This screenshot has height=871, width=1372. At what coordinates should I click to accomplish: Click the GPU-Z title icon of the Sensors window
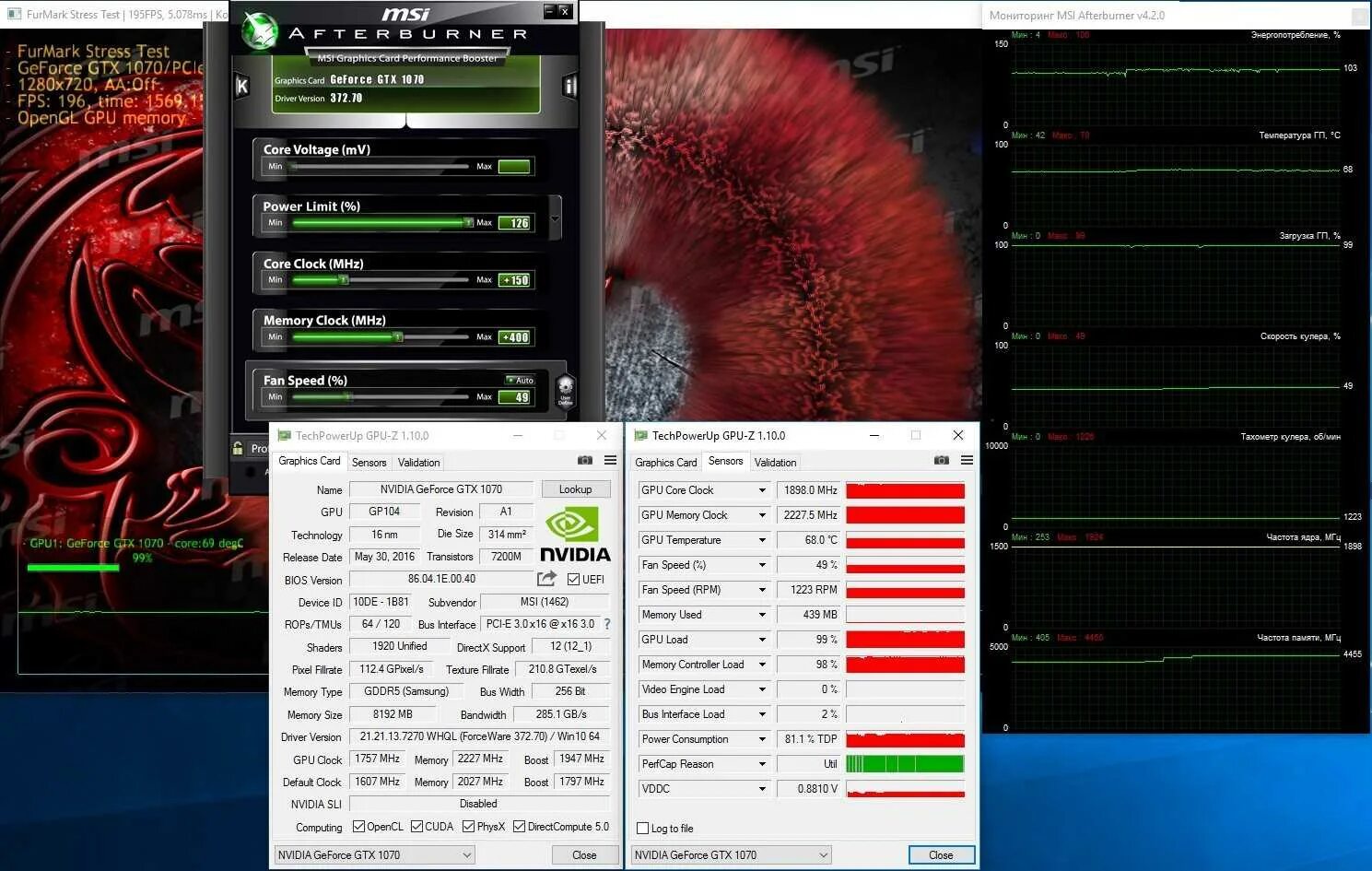click(641, 435)
